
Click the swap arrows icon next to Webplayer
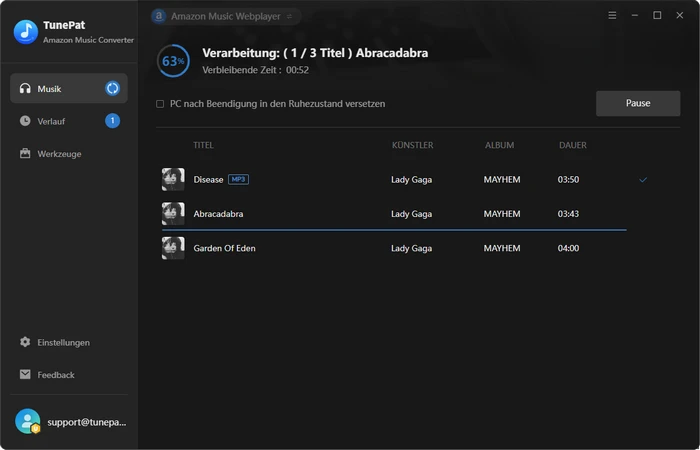(289, 17)
